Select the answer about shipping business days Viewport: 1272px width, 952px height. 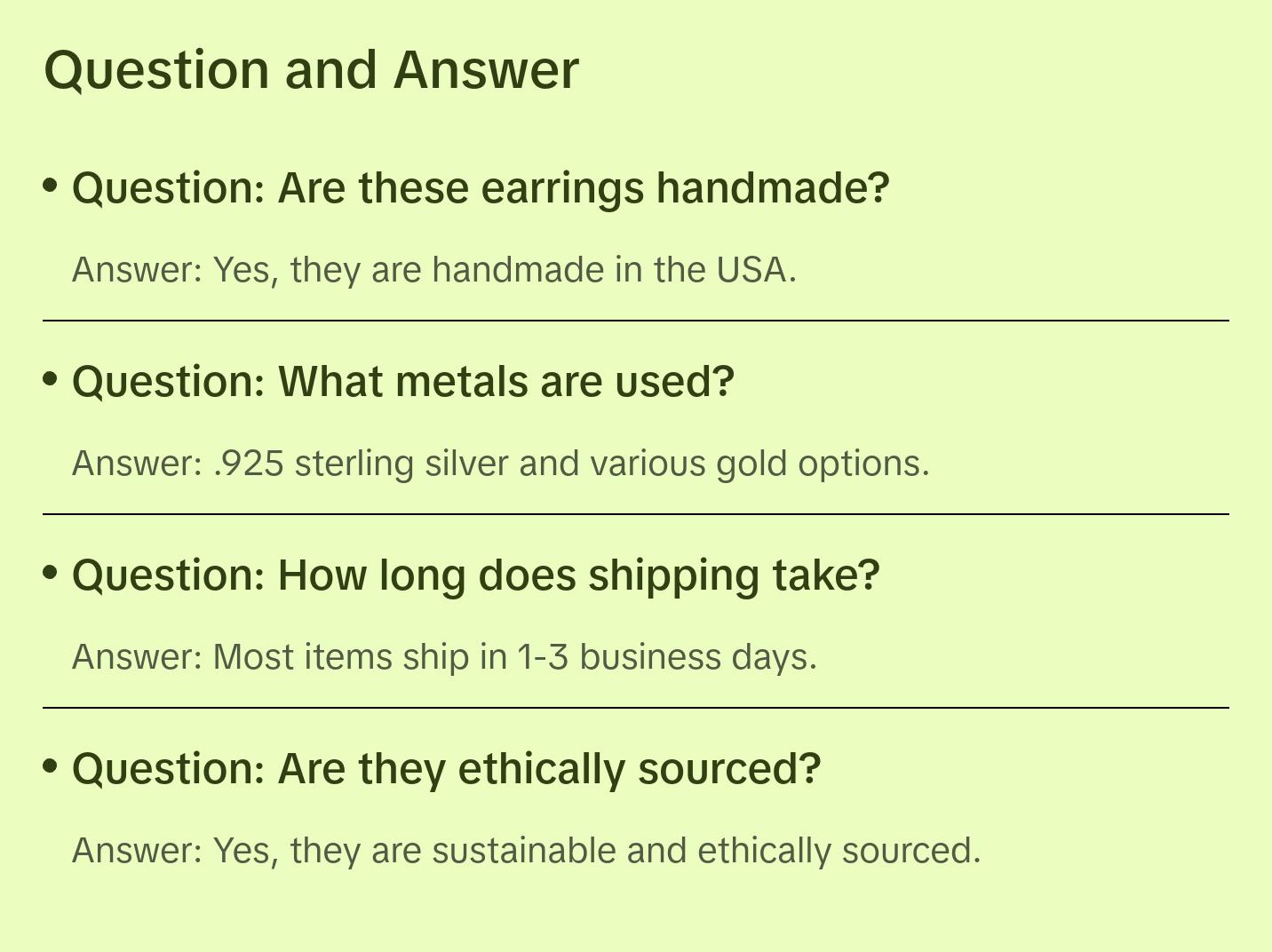point(444,657)
